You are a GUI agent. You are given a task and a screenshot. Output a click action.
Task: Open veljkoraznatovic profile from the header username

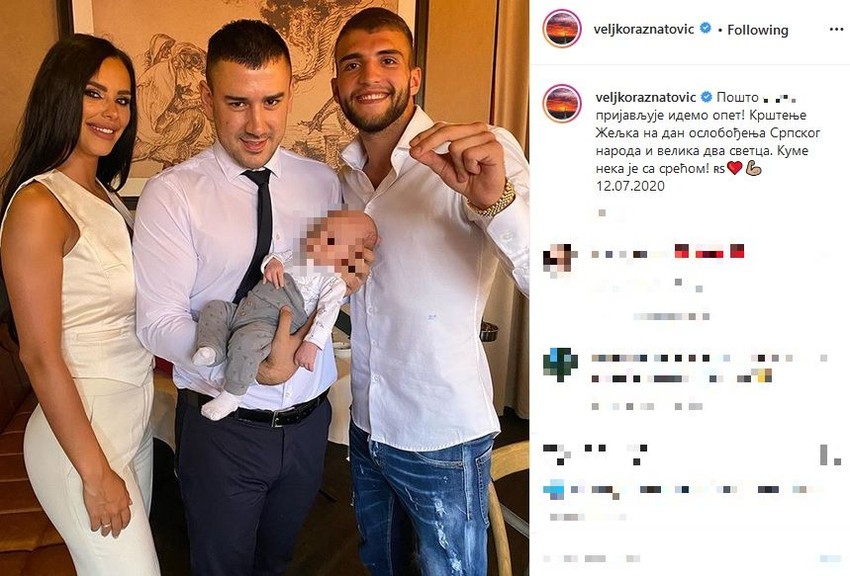pos(645,29)
